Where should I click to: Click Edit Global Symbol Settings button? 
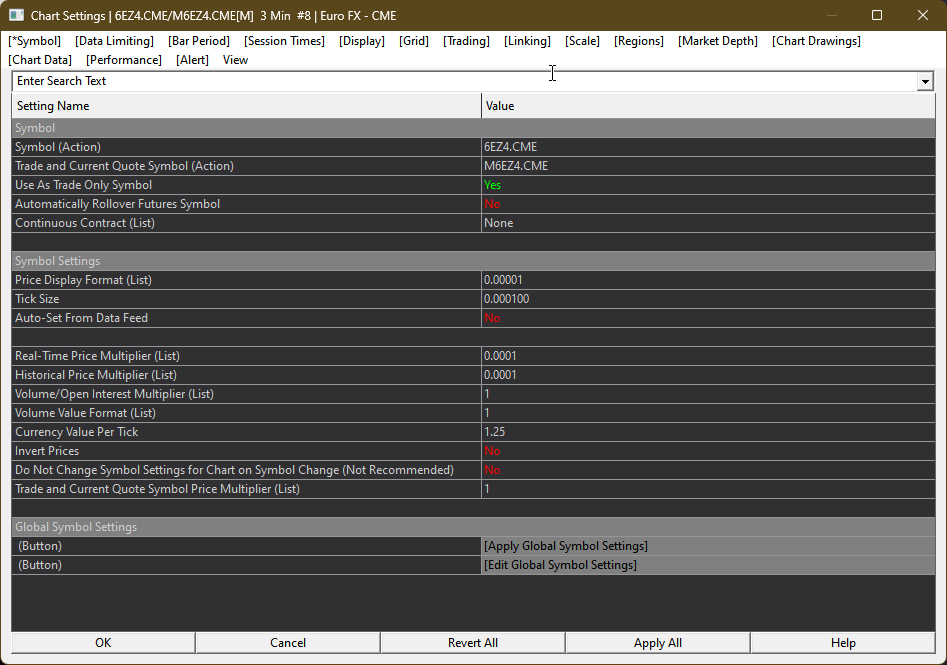click(x=560, y=565)
